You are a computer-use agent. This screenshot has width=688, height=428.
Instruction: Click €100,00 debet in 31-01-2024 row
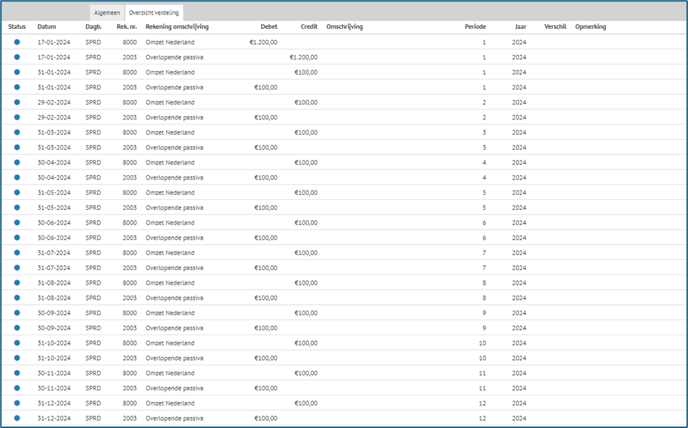click(266, 87)
